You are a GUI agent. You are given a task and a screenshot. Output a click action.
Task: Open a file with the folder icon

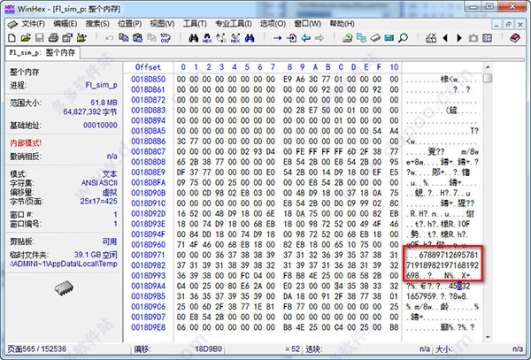click(25, 38)
